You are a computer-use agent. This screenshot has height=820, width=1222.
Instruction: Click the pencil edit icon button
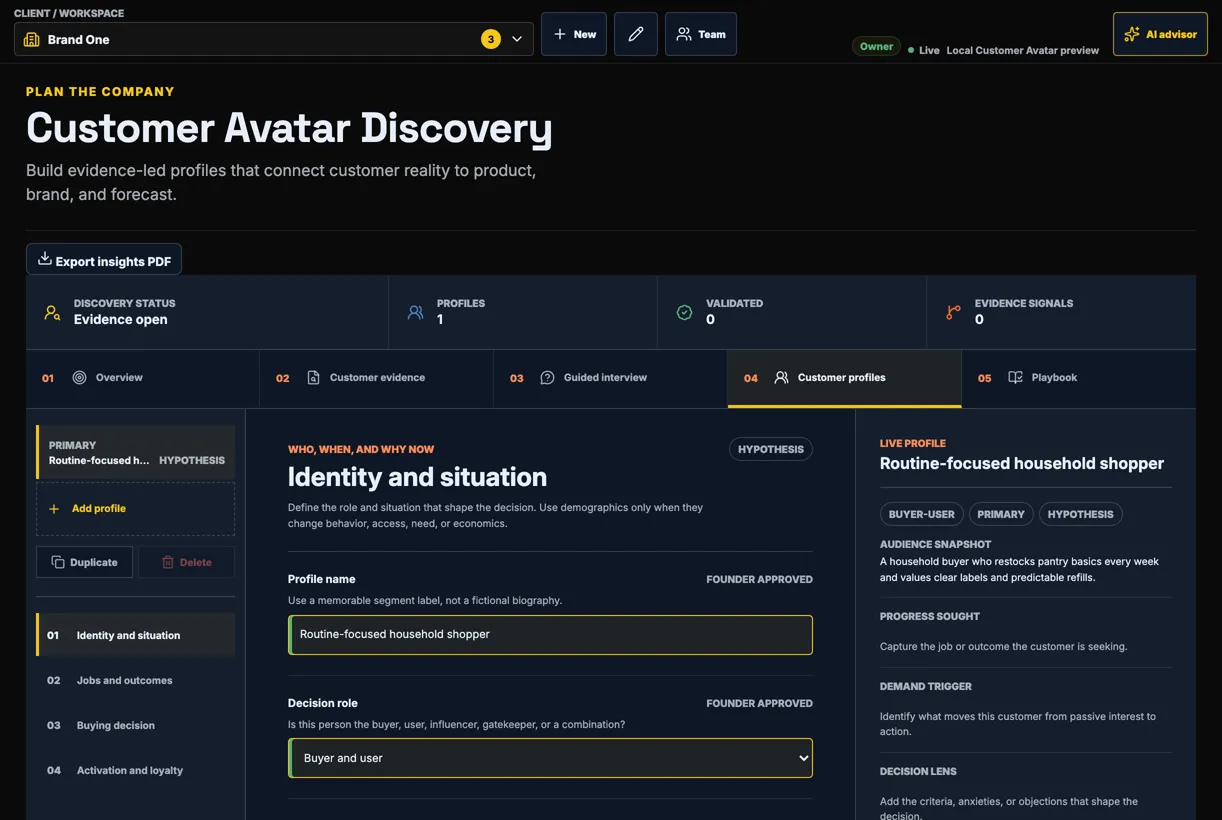(636, 34)
